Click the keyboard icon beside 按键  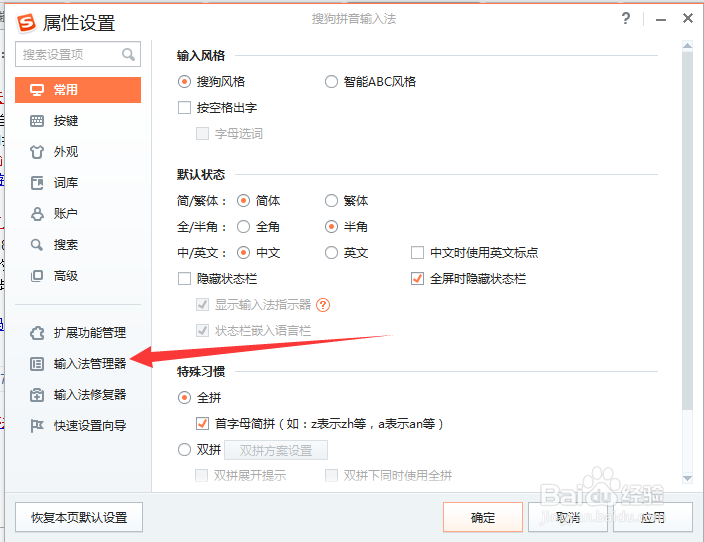point(37,121)
